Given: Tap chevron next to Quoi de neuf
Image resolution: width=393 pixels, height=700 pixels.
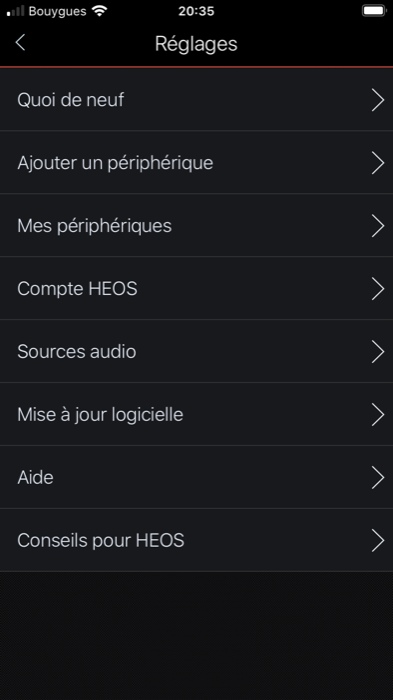Looking at the screenshot, I should (x=378, y=100).
